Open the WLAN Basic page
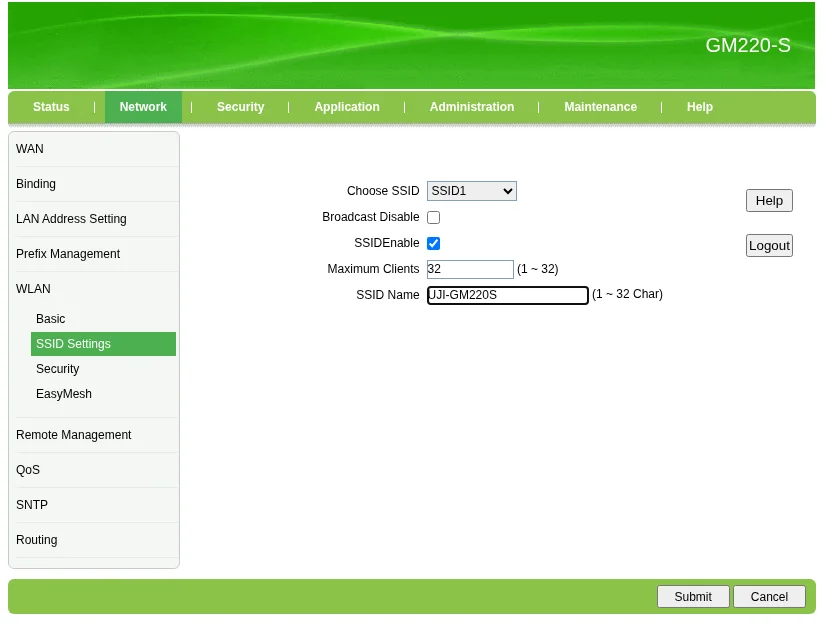 50,319
